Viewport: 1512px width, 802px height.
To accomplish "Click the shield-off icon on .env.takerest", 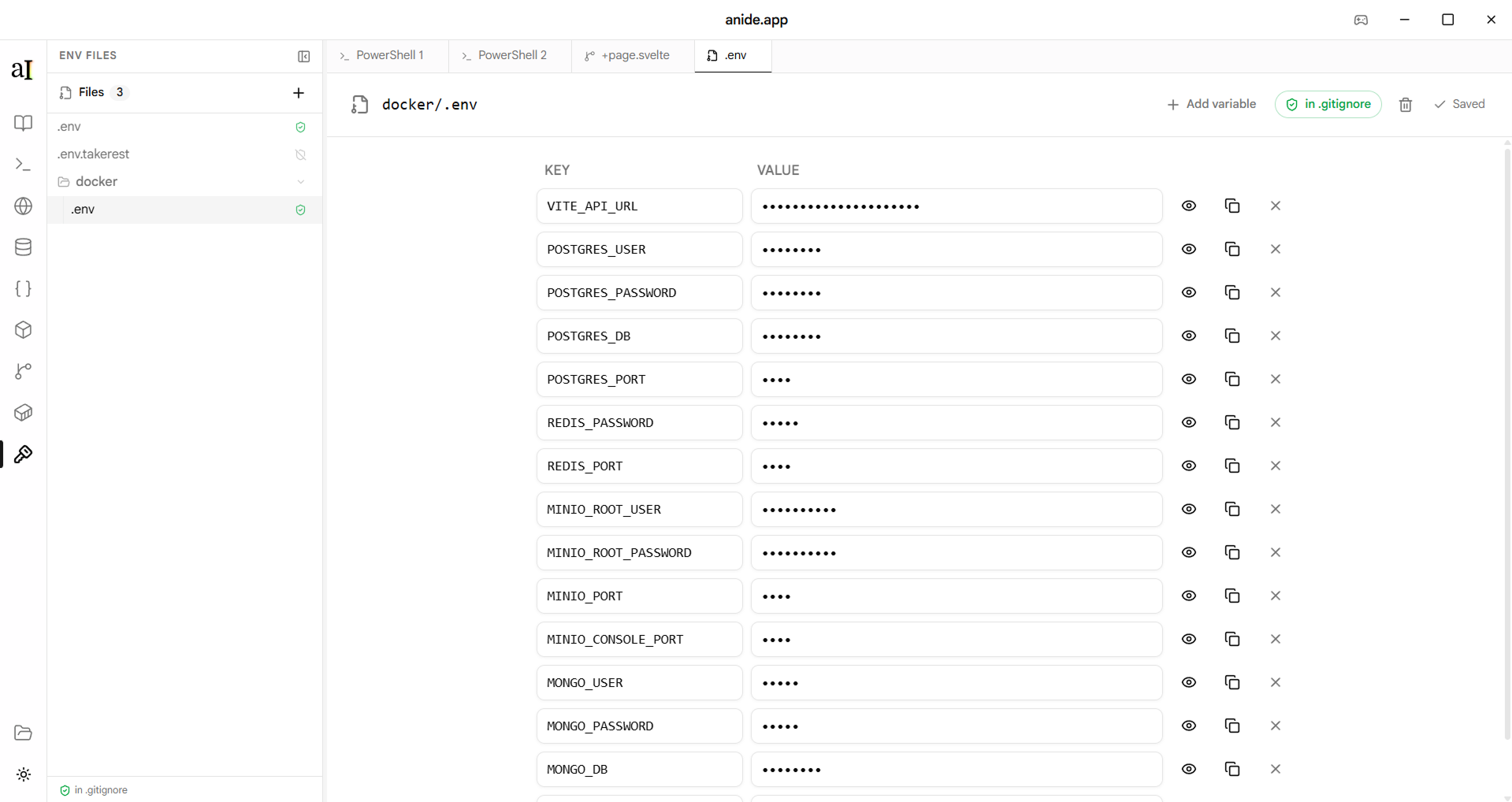I will (300, 154).
